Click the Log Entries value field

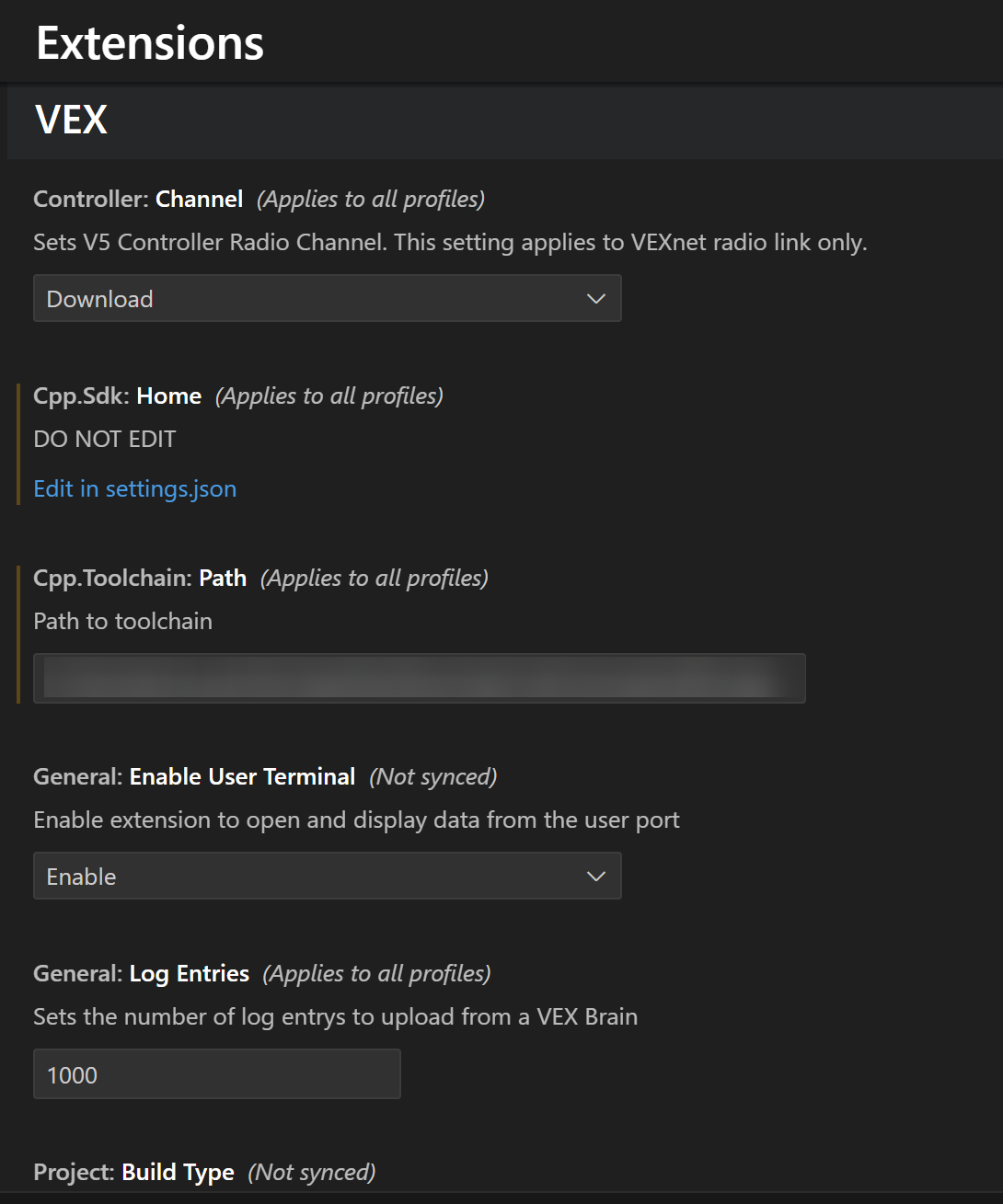pyautogui.click(x=216, y=1073)
